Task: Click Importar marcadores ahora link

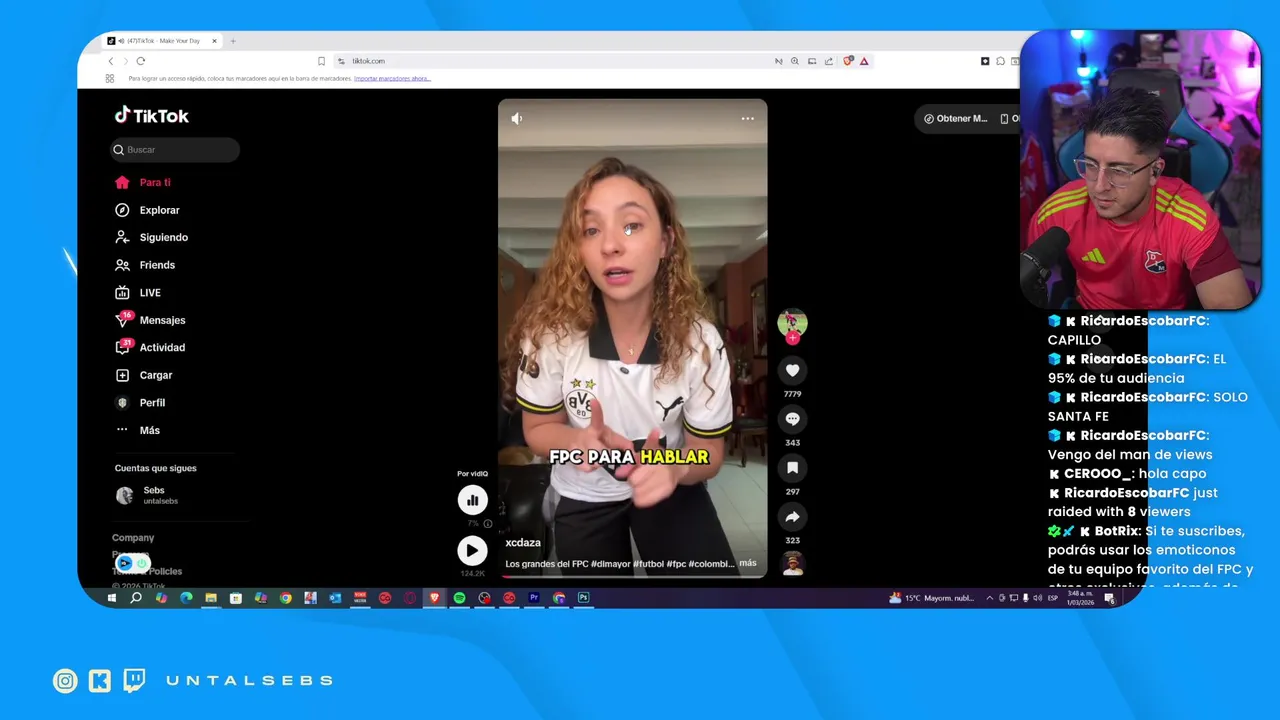Action: [392, 78]
